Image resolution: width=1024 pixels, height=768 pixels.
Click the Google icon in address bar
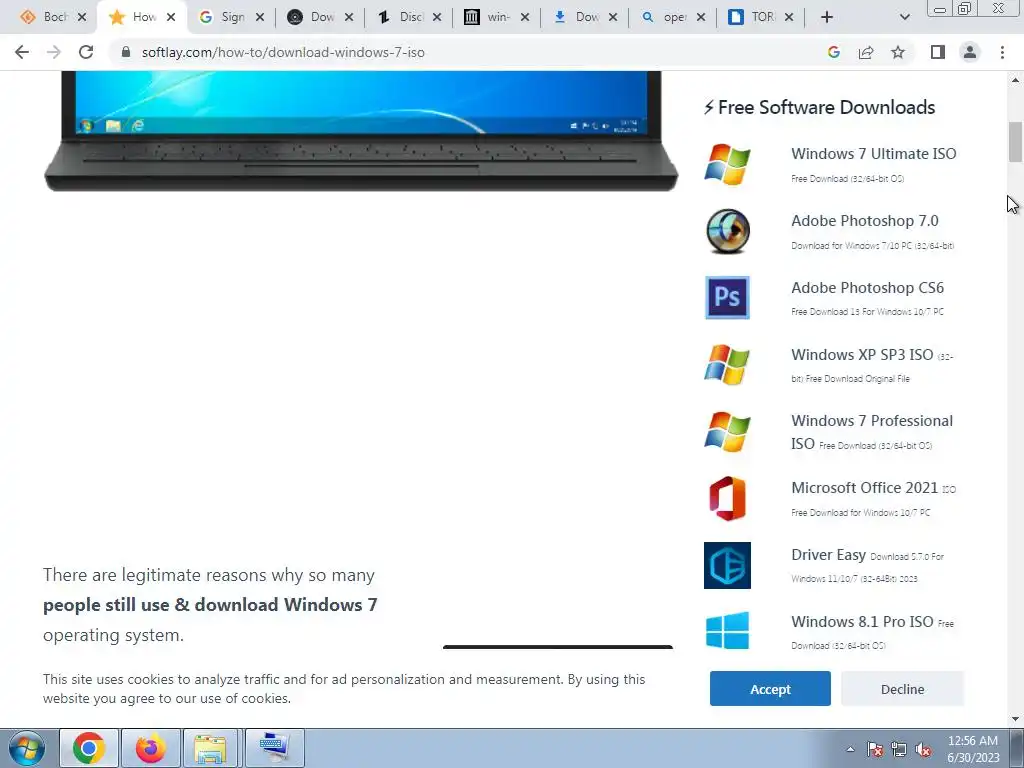pyautogui.click(x=833, y=52)
